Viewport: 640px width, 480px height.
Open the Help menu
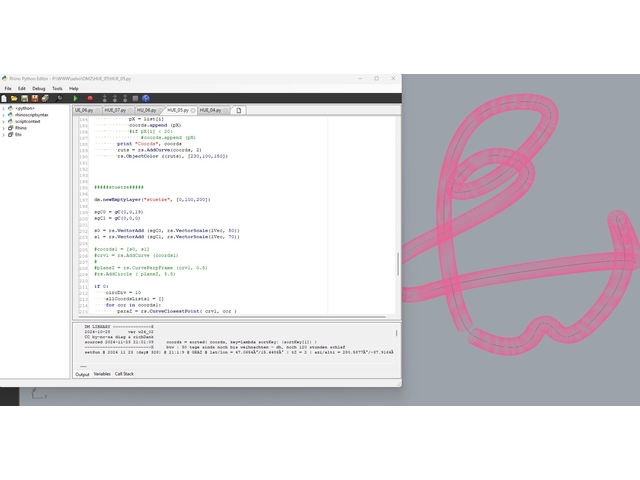click(x=73, y=89)
